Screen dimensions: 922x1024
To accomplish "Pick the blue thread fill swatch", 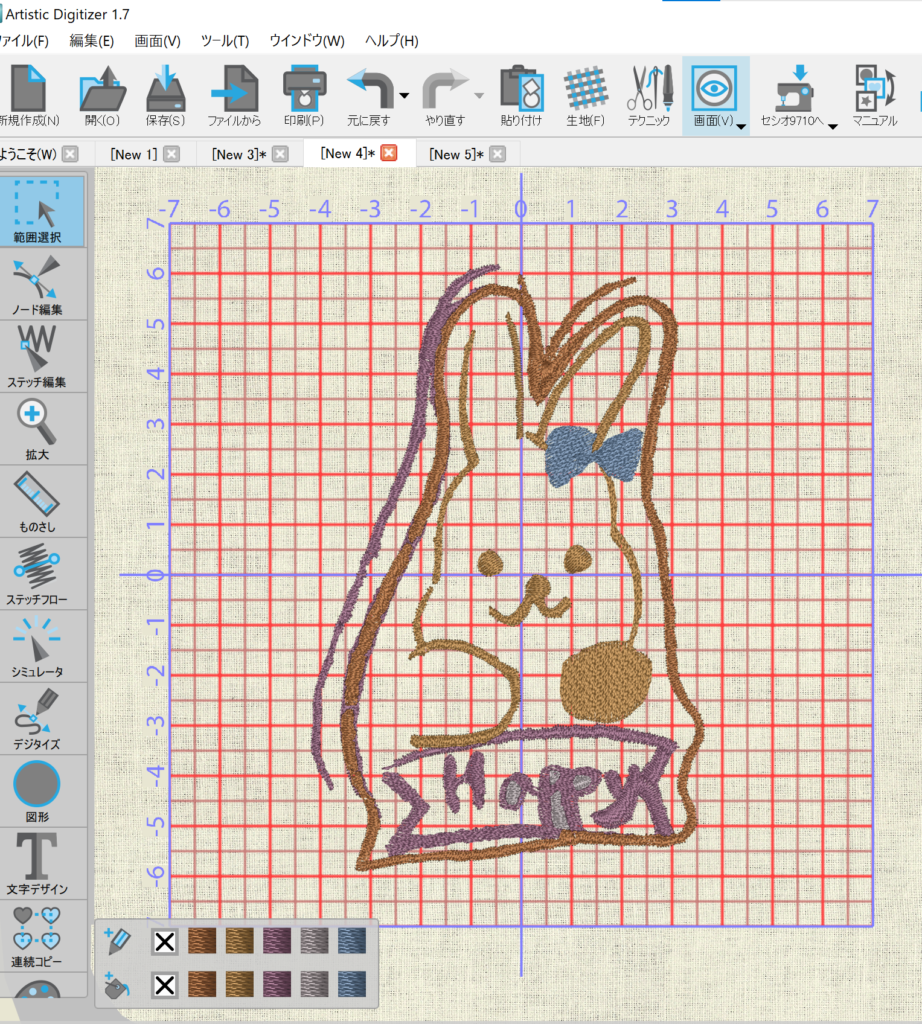I will tap(350, 986).
